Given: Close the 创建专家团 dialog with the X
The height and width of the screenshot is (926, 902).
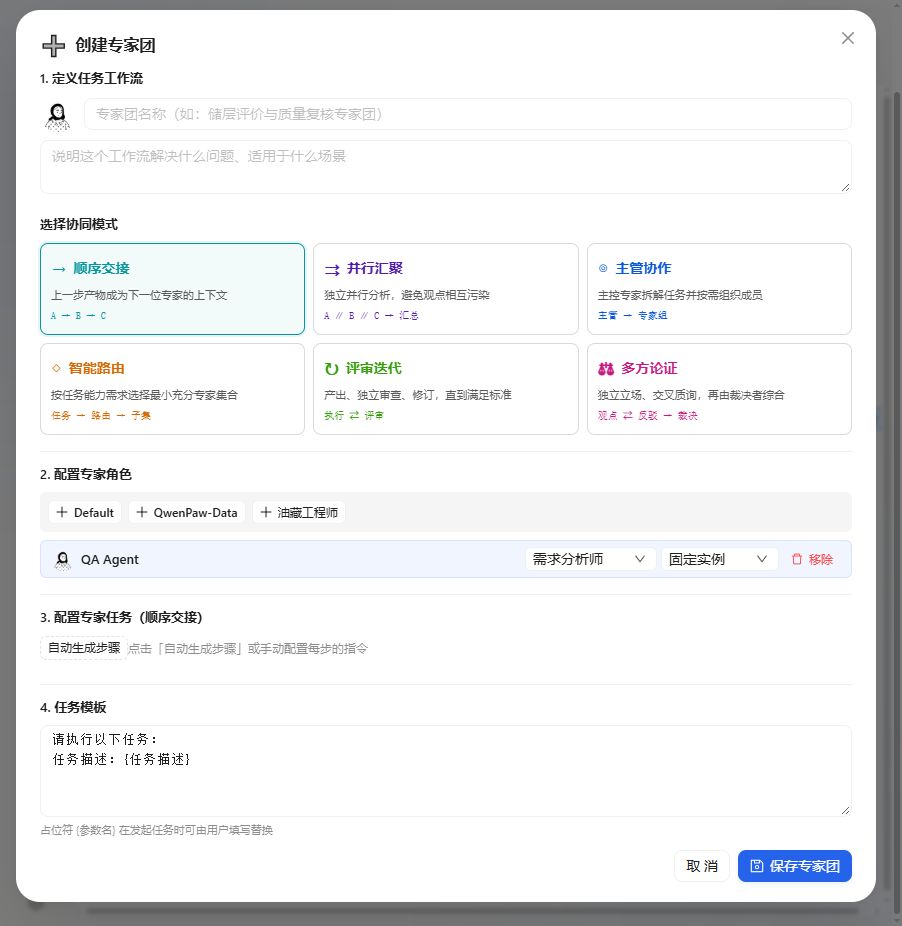Looking at the screenshot, I should (x=848, y=38).
